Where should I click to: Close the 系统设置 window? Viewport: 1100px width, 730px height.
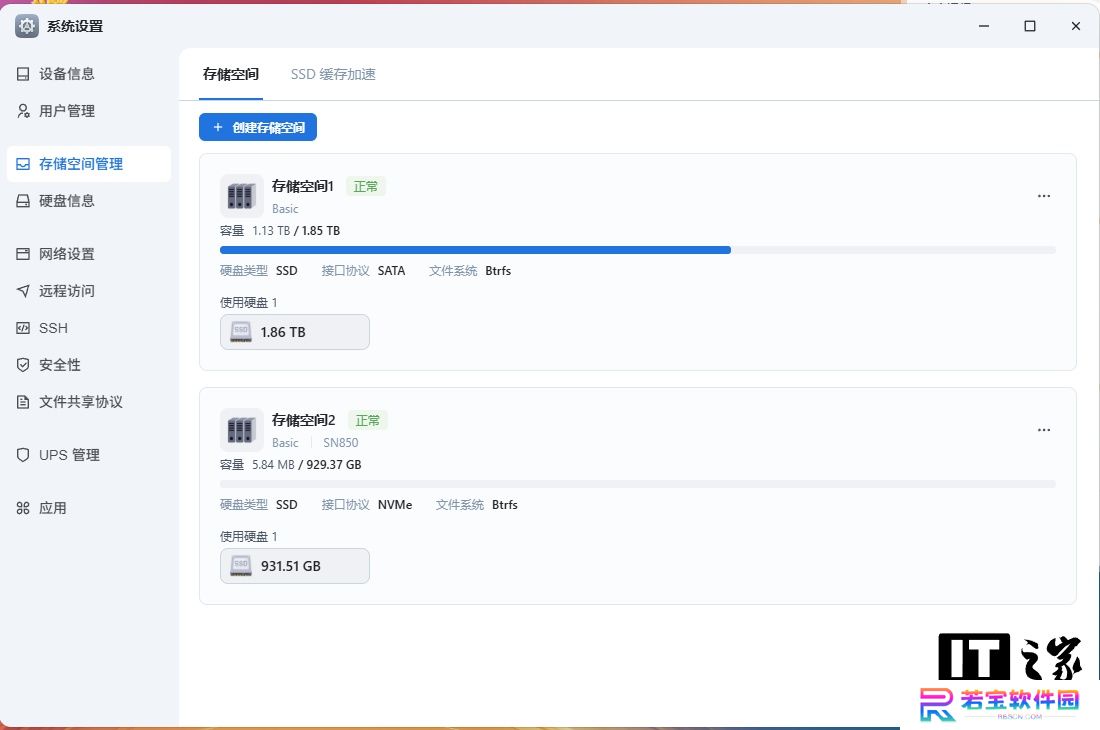(1075, 26)
